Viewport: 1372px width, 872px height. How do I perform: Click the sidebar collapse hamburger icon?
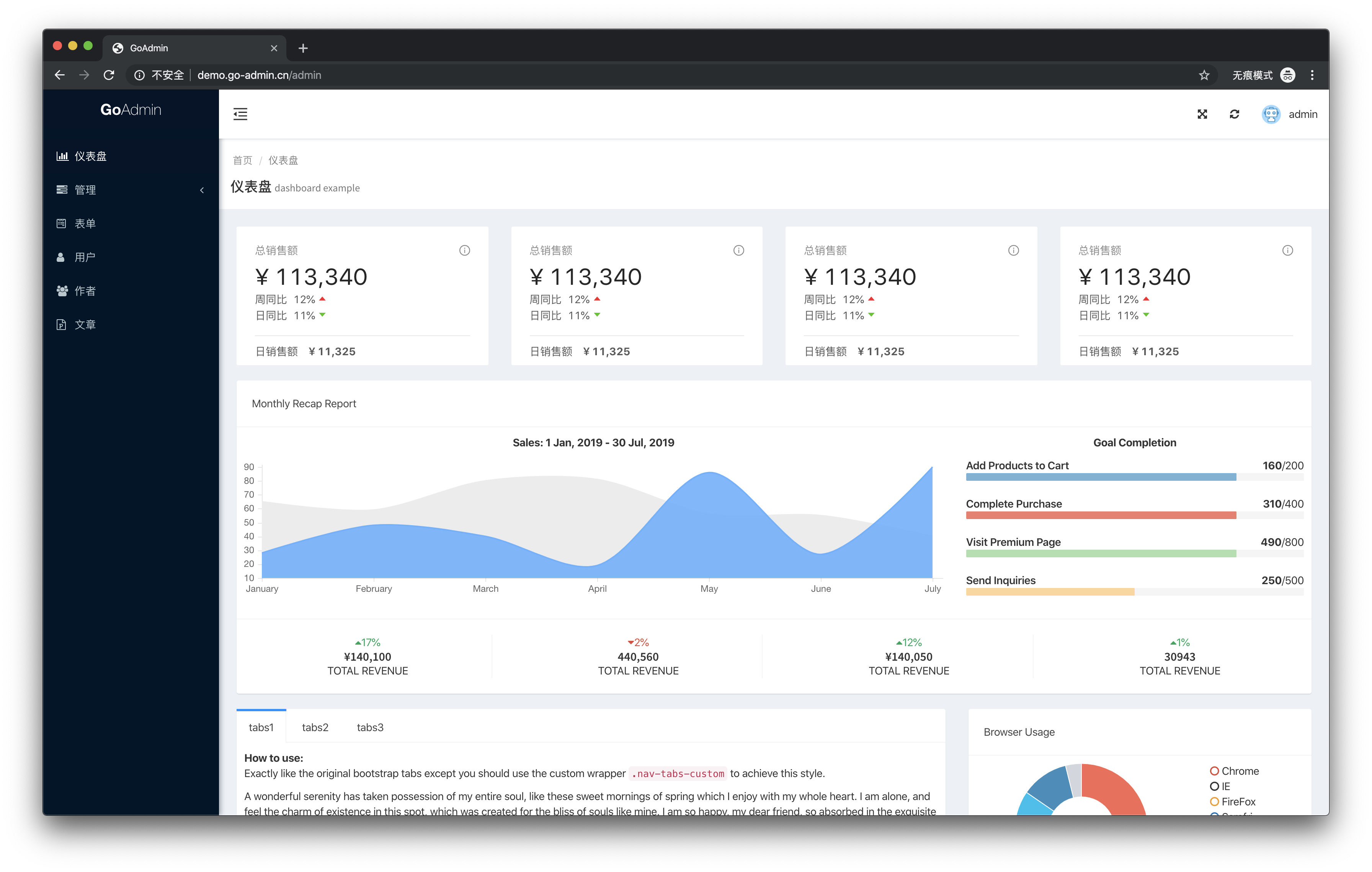240,114
